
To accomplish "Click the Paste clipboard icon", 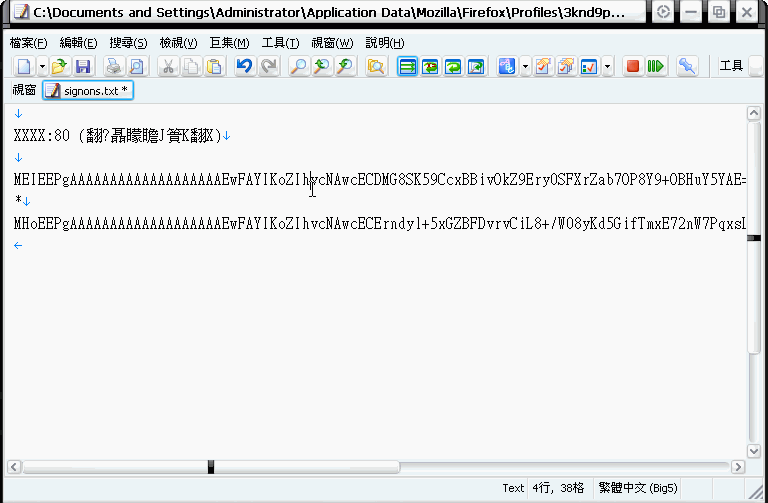I will (214, 66).
